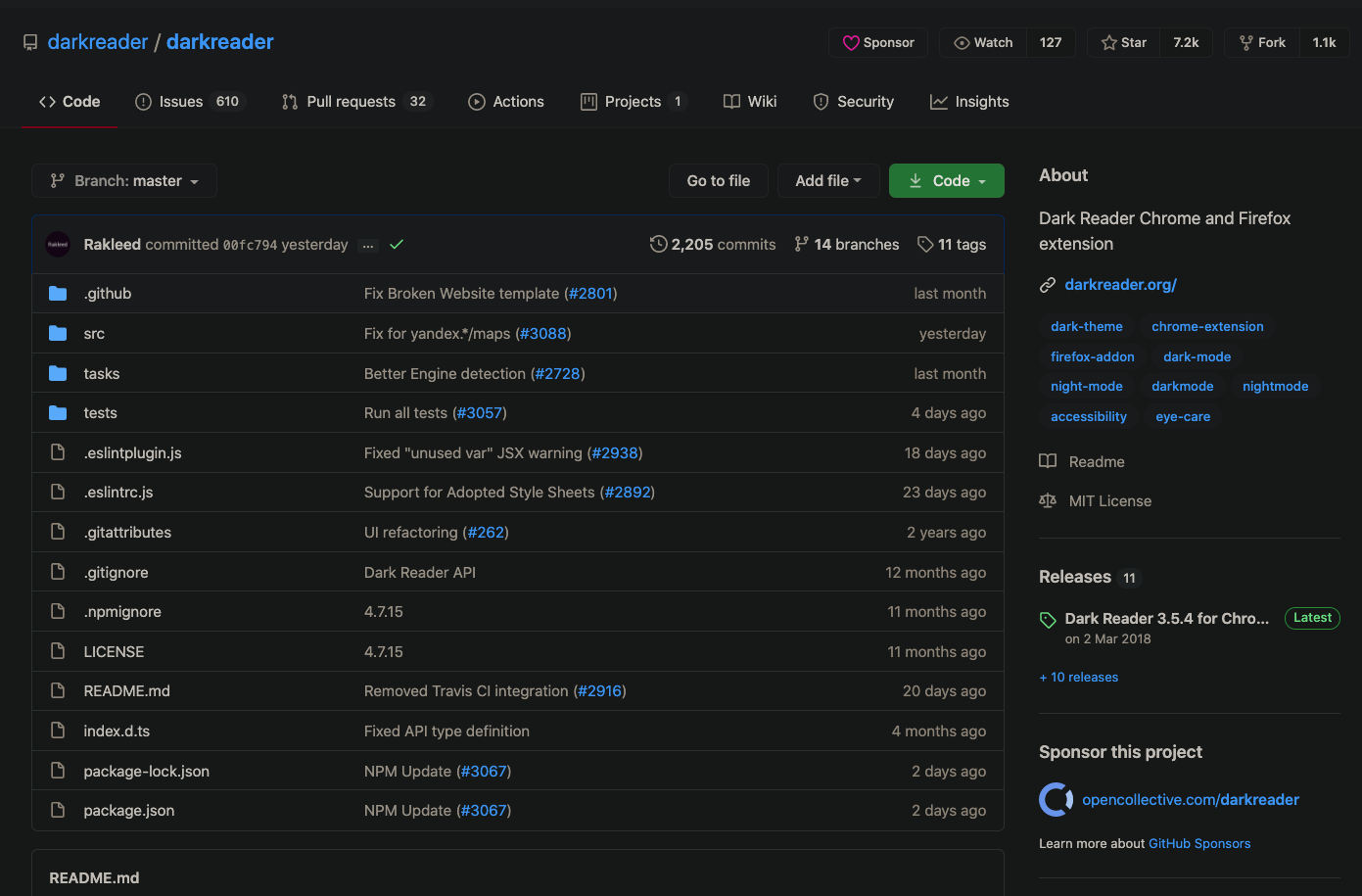Open the 2,205 commits history link
Image resolution: width=1362 pixels, height=896 pixels.
pyautogui.click(x=713, y=245)
